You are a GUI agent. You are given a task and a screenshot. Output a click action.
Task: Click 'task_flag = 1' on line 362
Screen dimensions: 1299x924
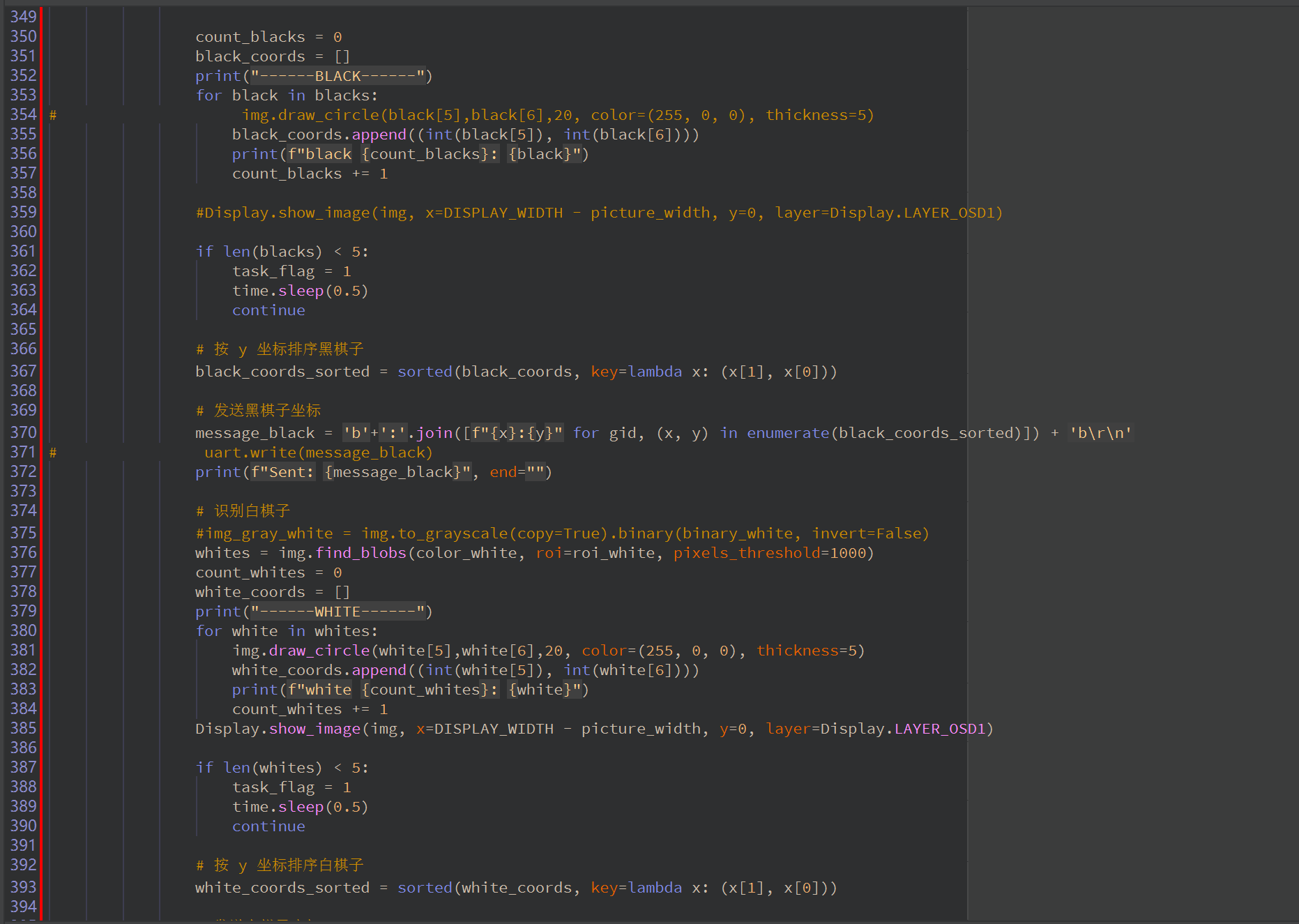(291, 271)
